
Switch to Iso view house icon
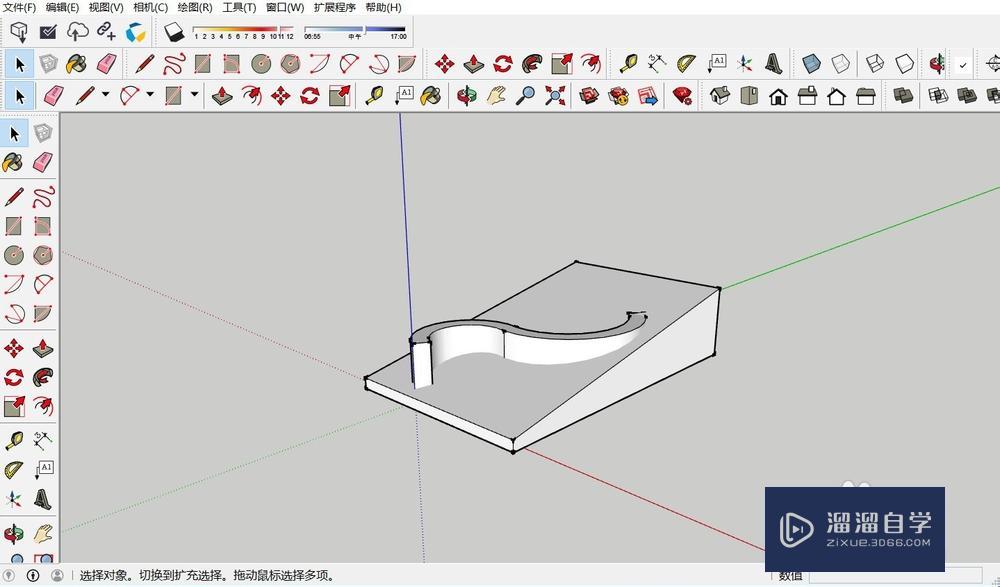pyautogui.click(x=719, y=96)
